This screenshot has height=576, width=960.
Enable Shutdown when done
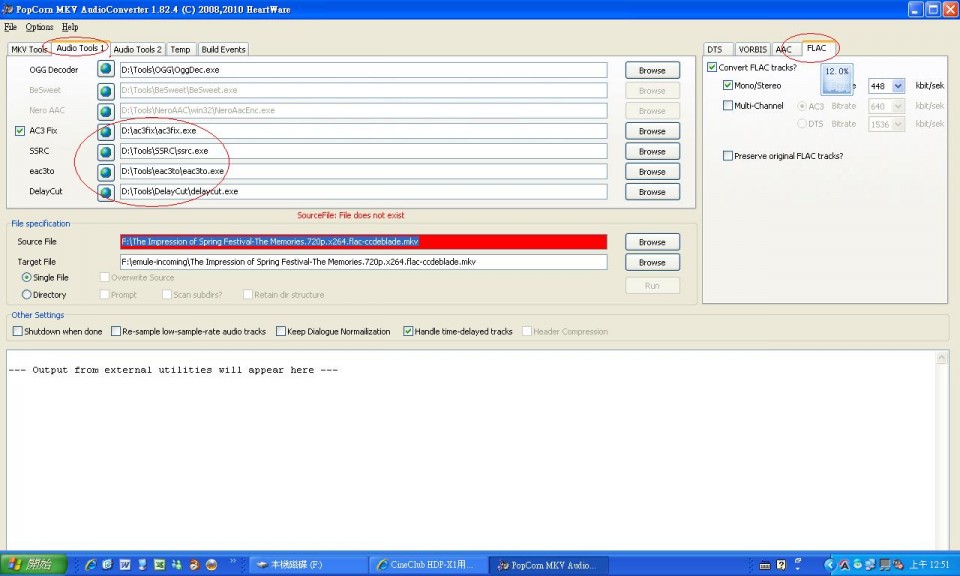pos(18,331)
